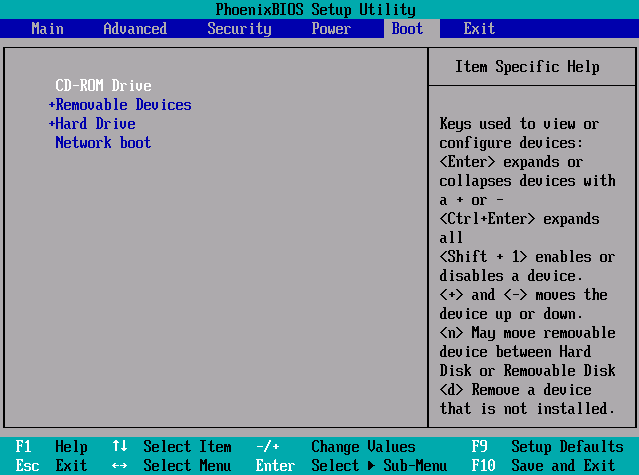Image resolution: width=639 pixels, height=475 pixels.
Task: Open the Exit menu tab
Action: [479, 28]
